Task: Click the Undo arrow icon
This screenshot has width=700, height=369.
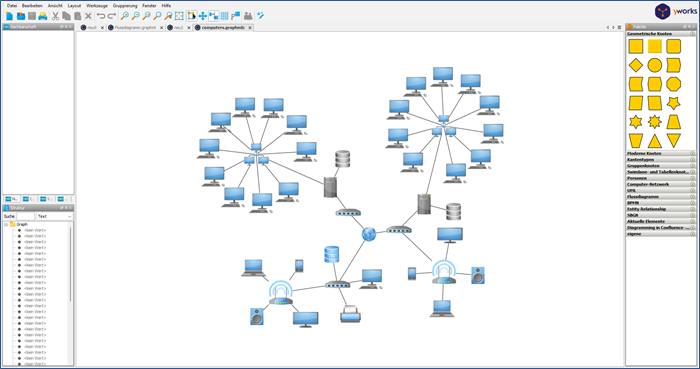Action: (x=101, y=16)
